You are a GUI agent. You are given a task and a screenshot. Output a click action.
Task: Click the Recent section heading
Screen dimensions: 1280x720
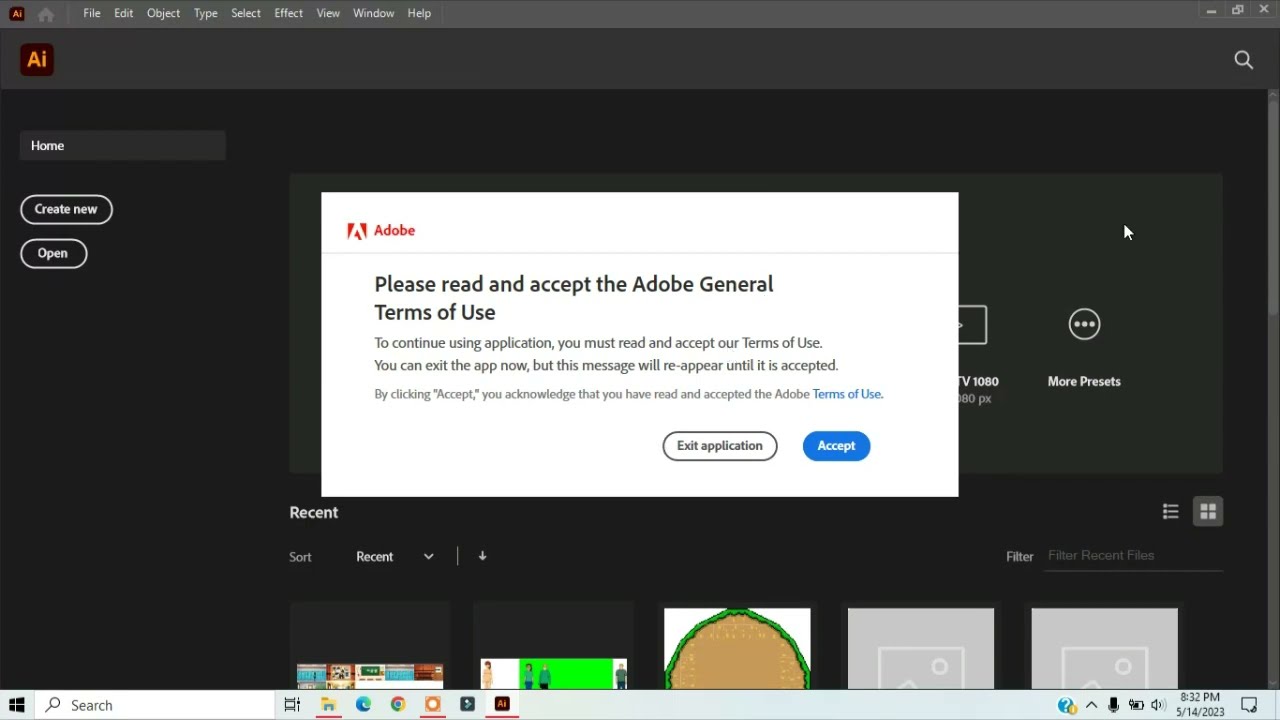pyautogui.click(x=314, y=512)
